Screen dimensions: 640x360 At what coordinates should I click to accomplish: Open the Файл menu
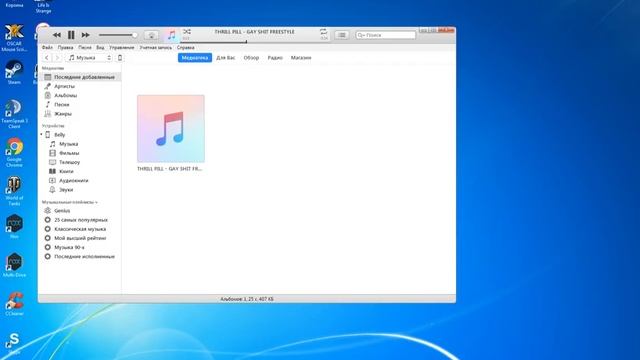47,48
